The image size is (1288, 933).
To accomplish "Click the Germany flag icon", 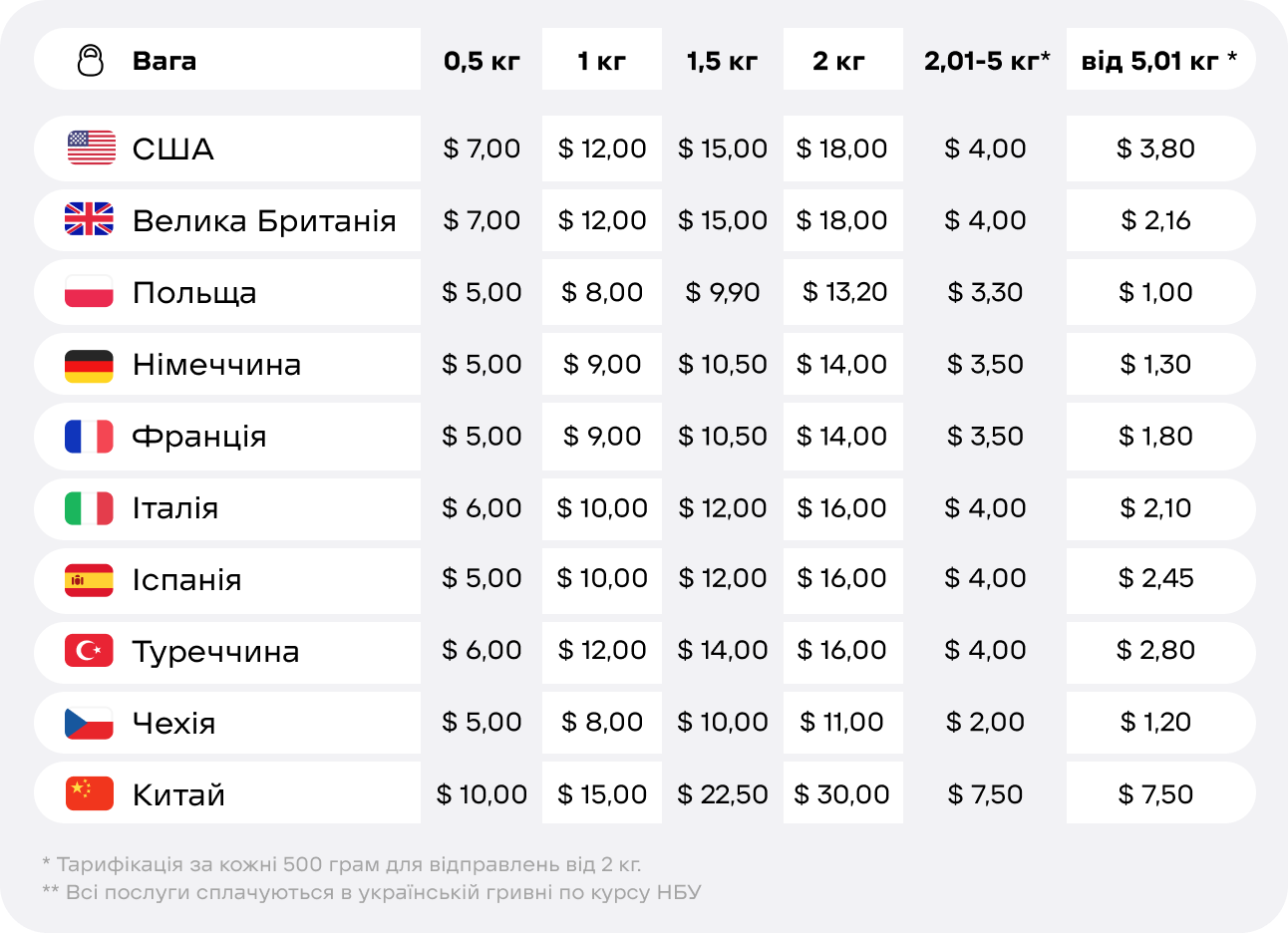I will [x=90, y=365].
